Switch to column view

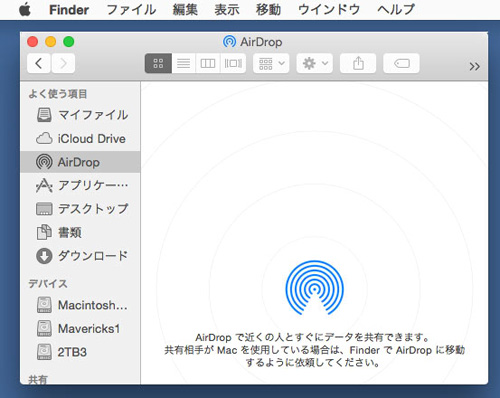[x=208, y=63]
